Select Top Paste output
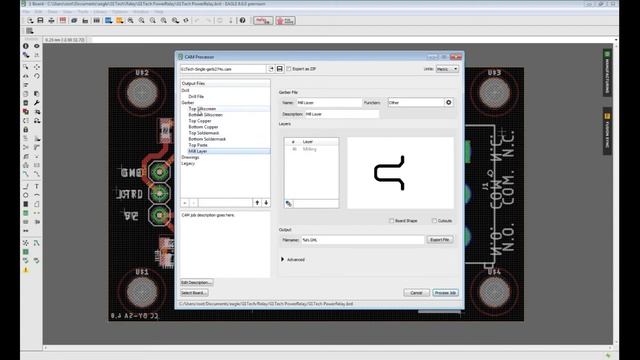The image size is (640, 360). tap(198, 145)
